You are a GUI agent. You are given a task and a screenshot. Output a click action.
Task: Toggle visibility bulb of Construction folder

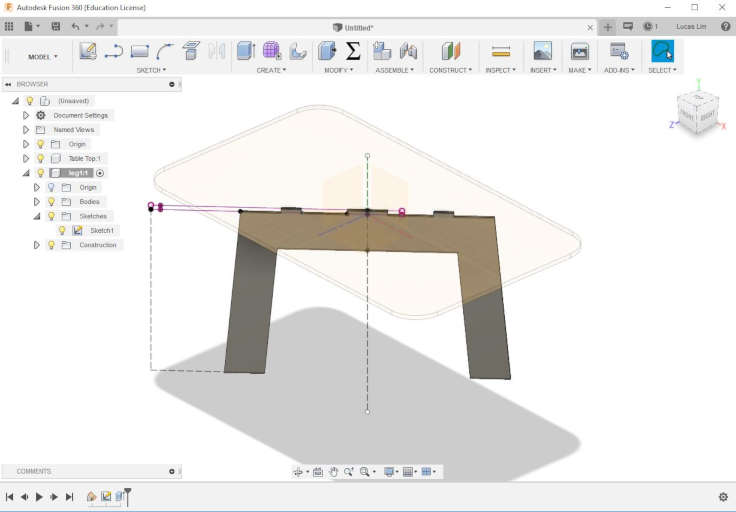click(52, 245)
